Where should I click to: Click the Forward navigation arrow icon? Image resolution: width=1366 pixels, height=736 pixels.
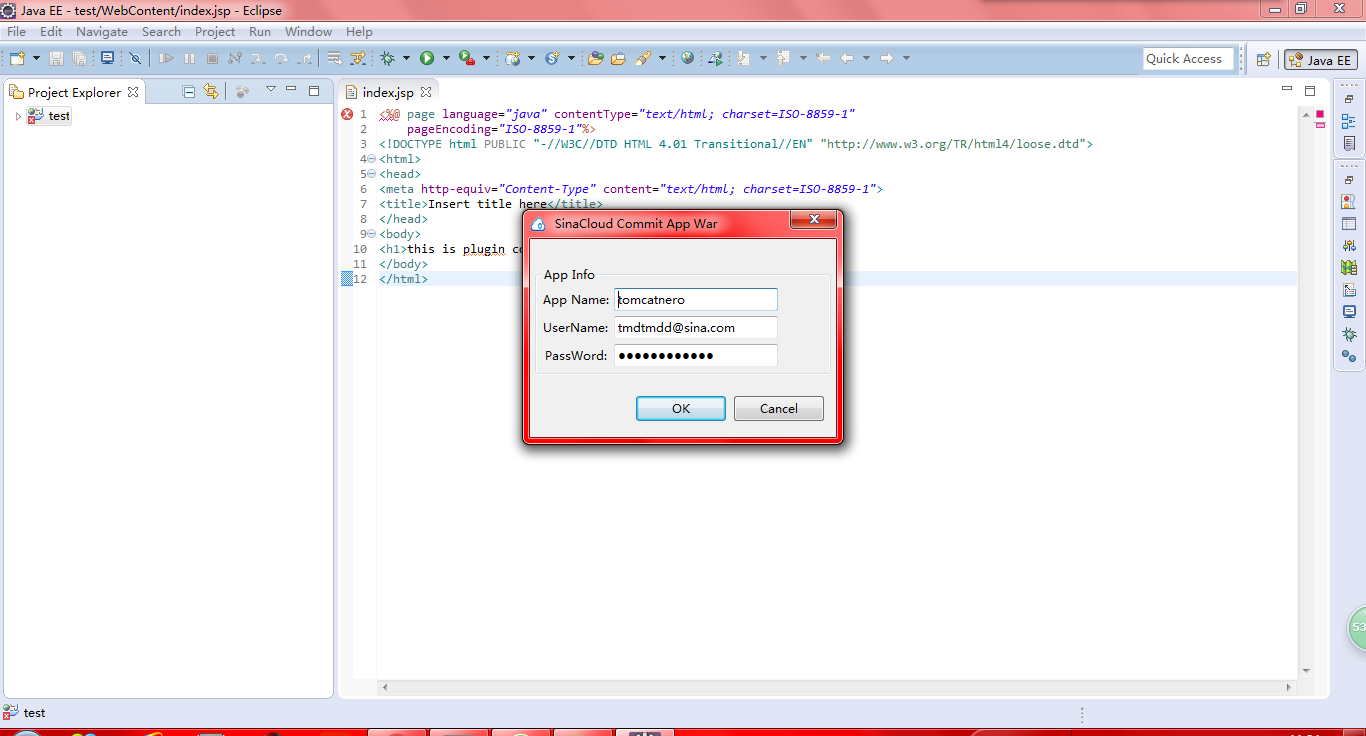point(886,59)
